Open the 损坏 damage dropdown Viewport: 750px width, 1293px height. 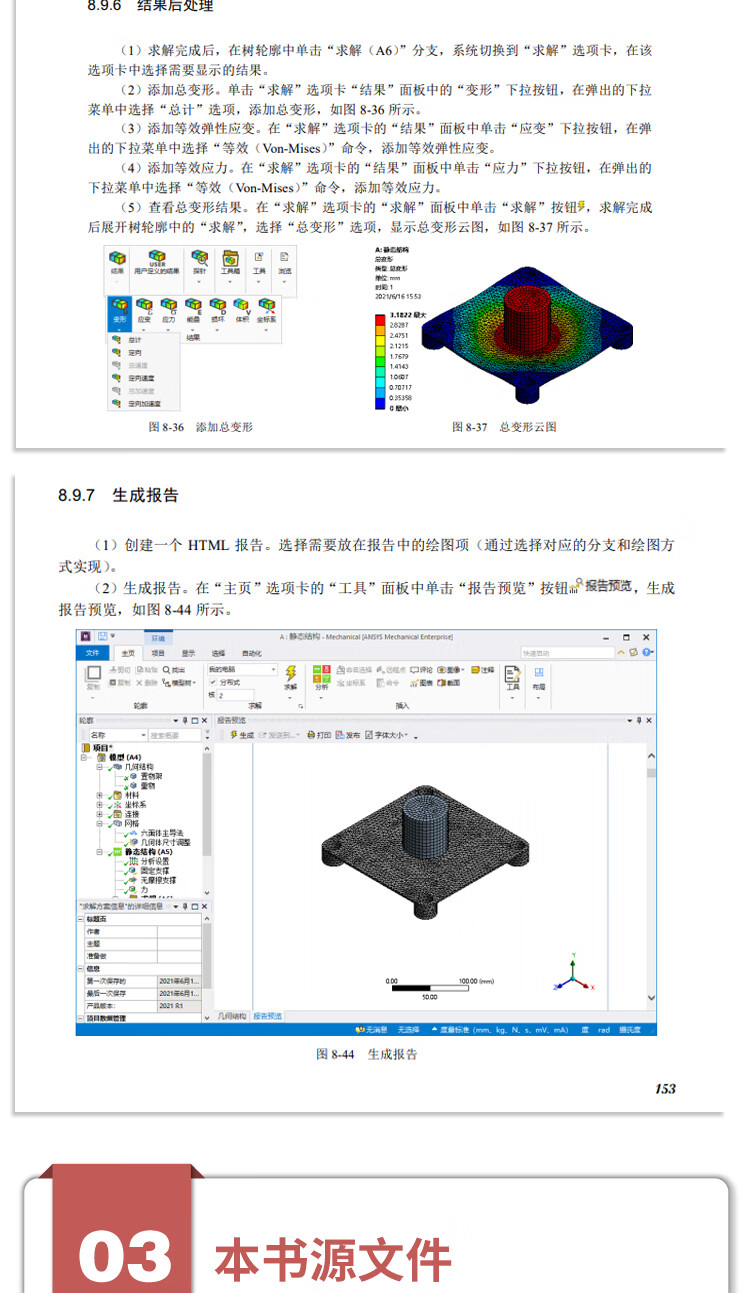(x=218, y=313)
